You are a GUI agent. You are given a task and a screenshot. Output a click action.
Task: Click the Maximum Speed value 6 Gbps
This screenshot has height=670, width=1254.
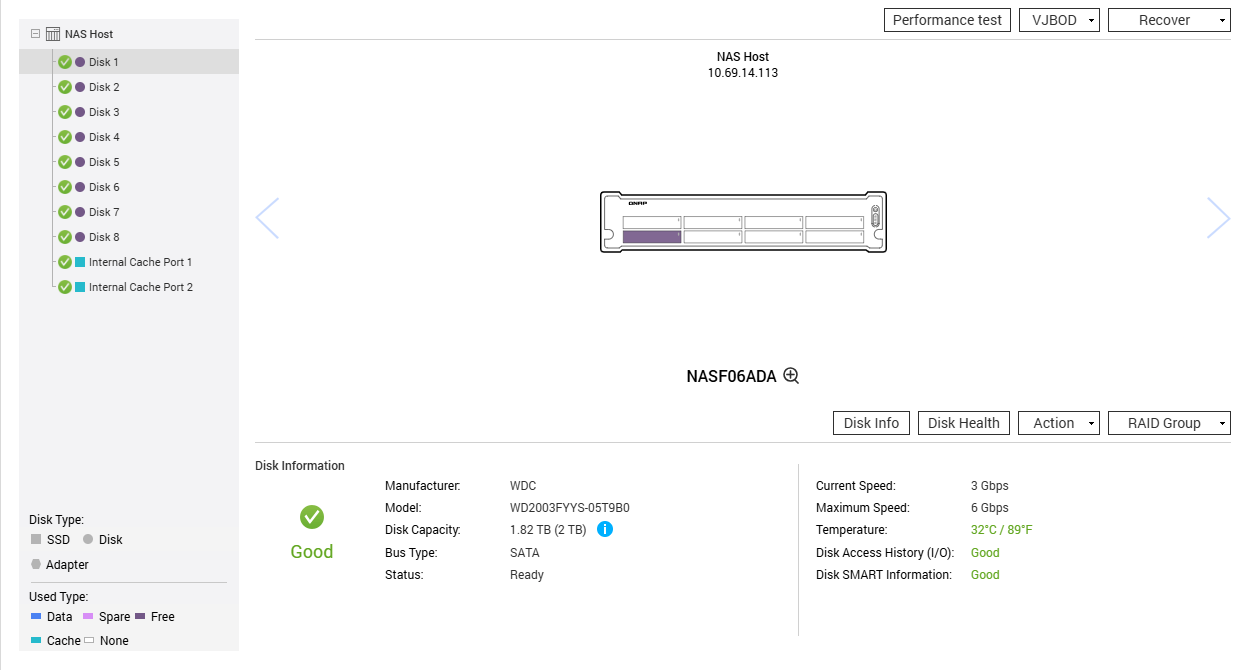click(x=990, y=508)
